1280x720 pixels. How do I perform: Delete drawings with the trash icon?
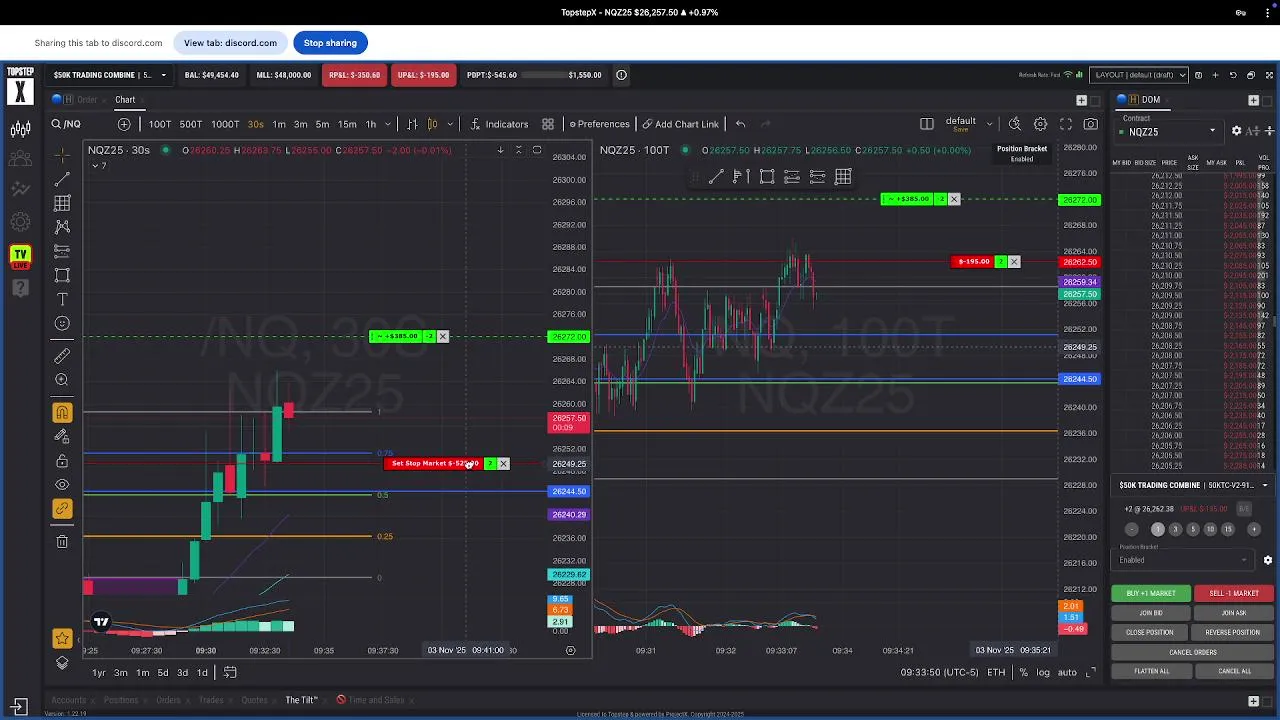tap(62, 541)
